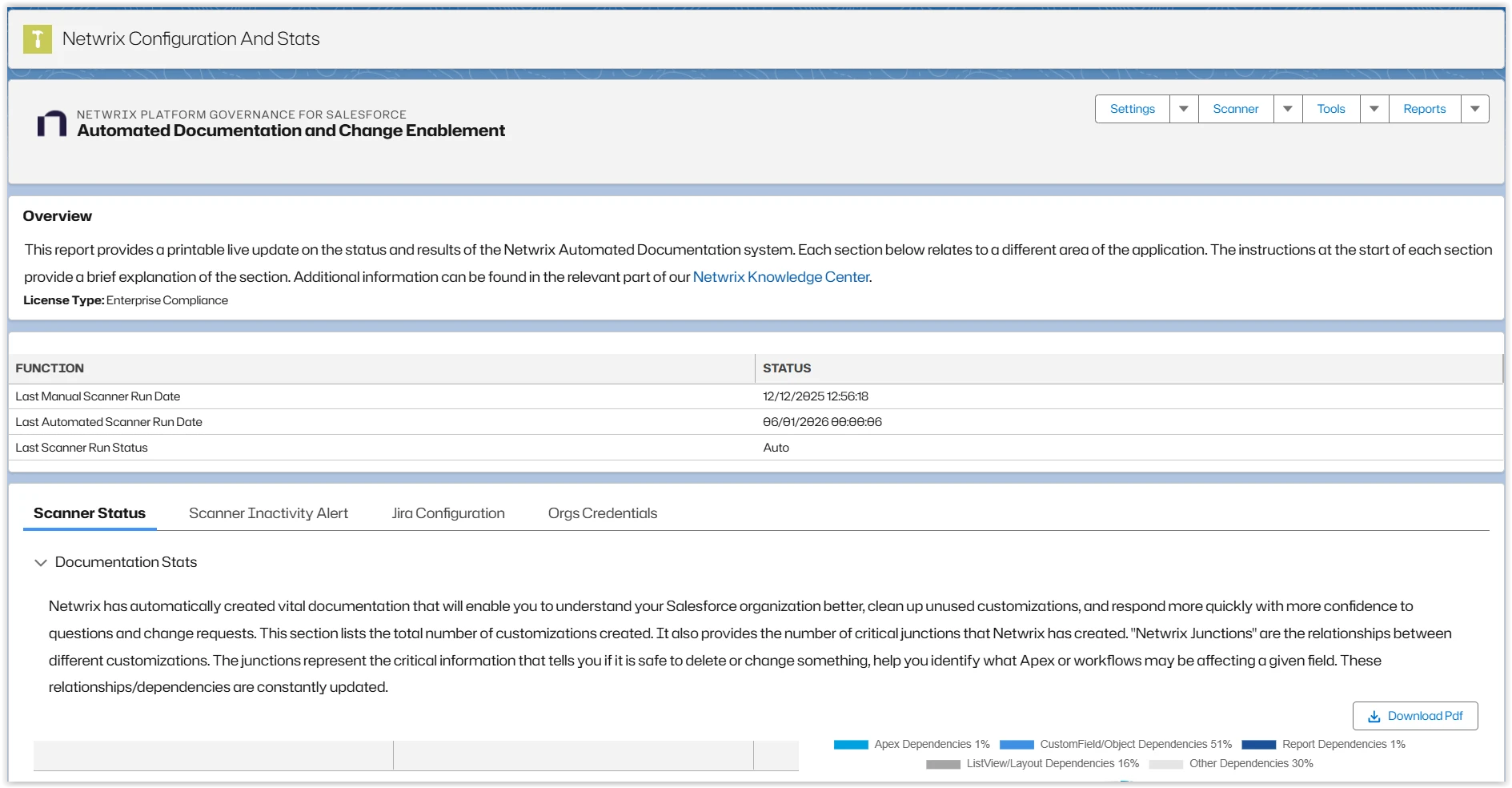Viewport: 1512px width, 788px height.
Task: Click the Netwrix hammer app icon
Action: click(x=38, y=39)
